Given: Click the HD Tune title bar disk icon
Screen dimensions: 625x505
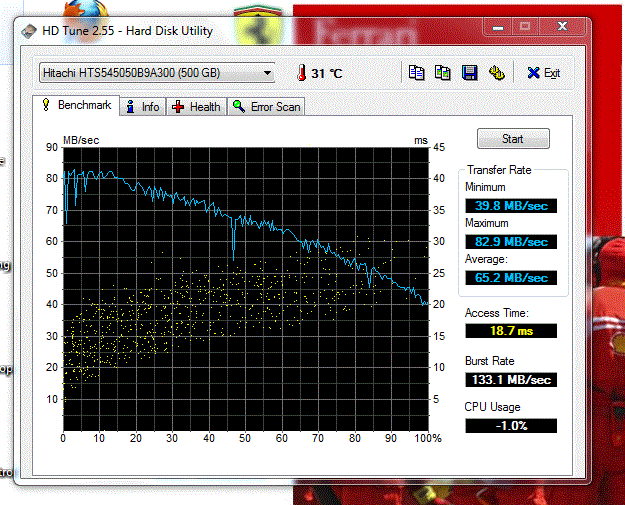Looking at the screenshot, I should coord(29,31).
